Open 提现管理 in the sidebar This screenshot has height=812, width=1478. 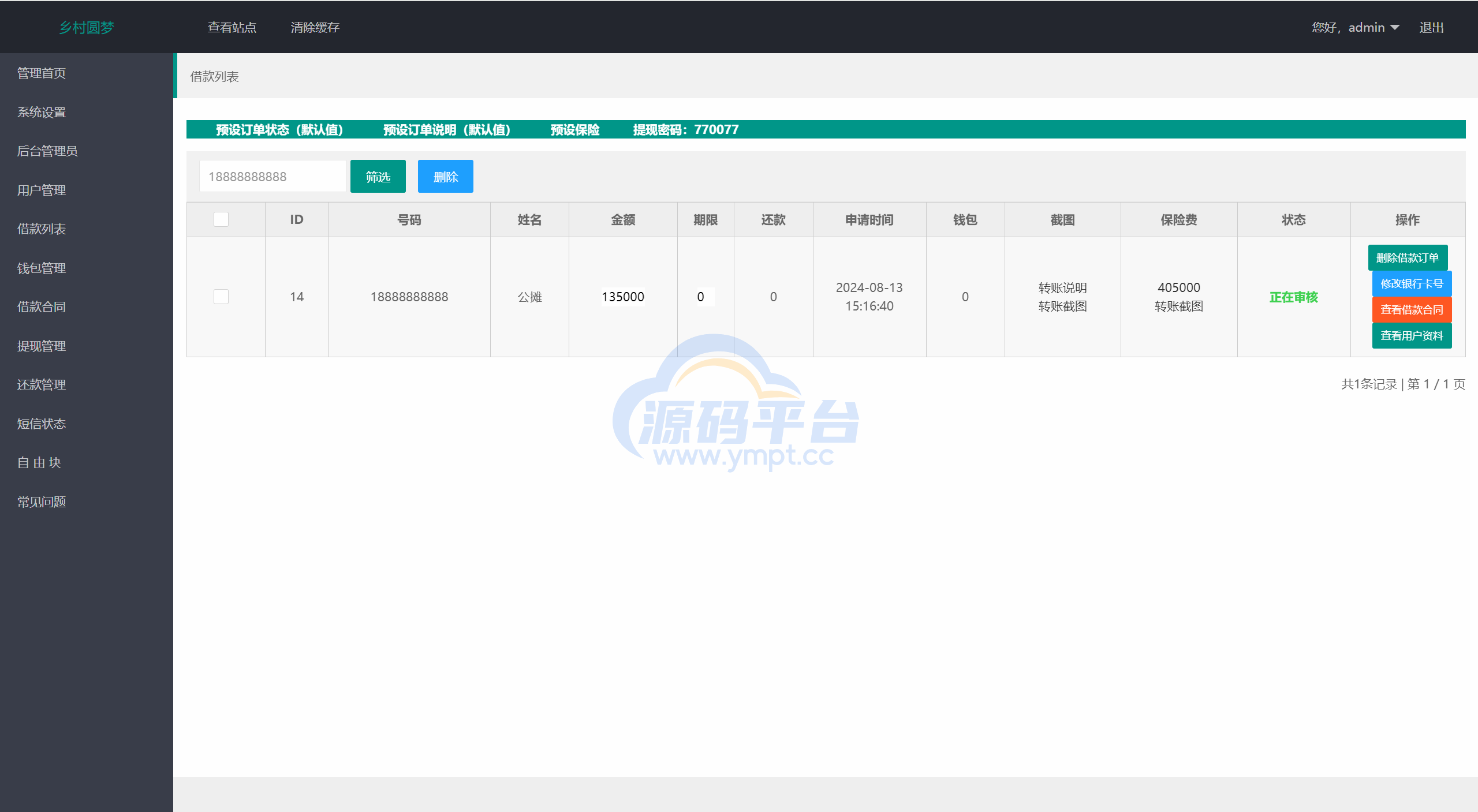coord(42,346)
